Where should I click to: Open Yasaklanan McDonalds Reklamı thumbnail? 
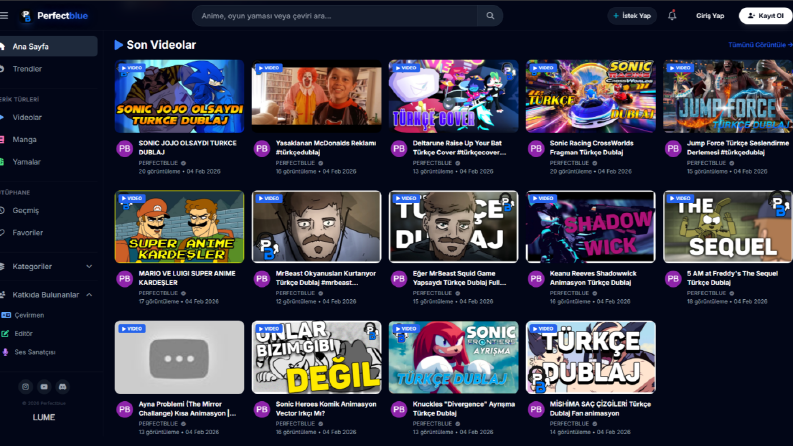[x=317, y=96]
